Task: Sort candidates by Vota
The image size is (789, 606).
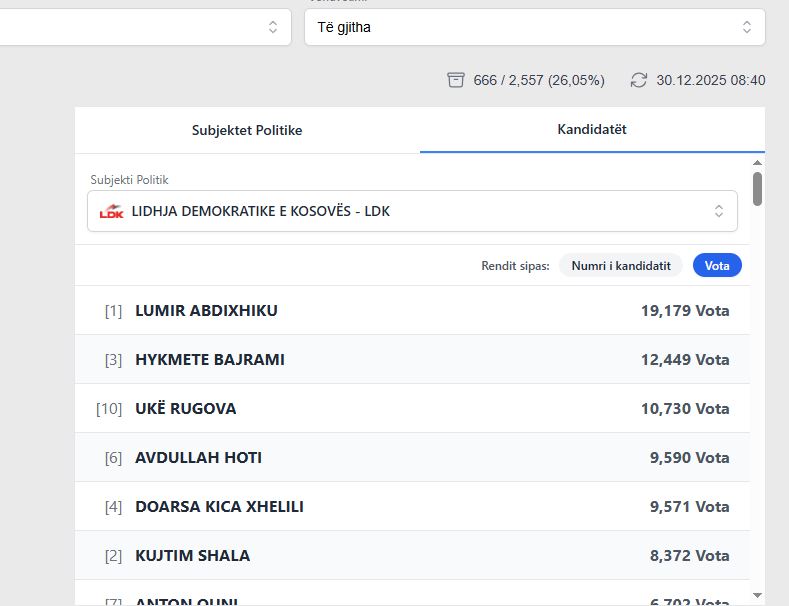Action: point(717,265)
